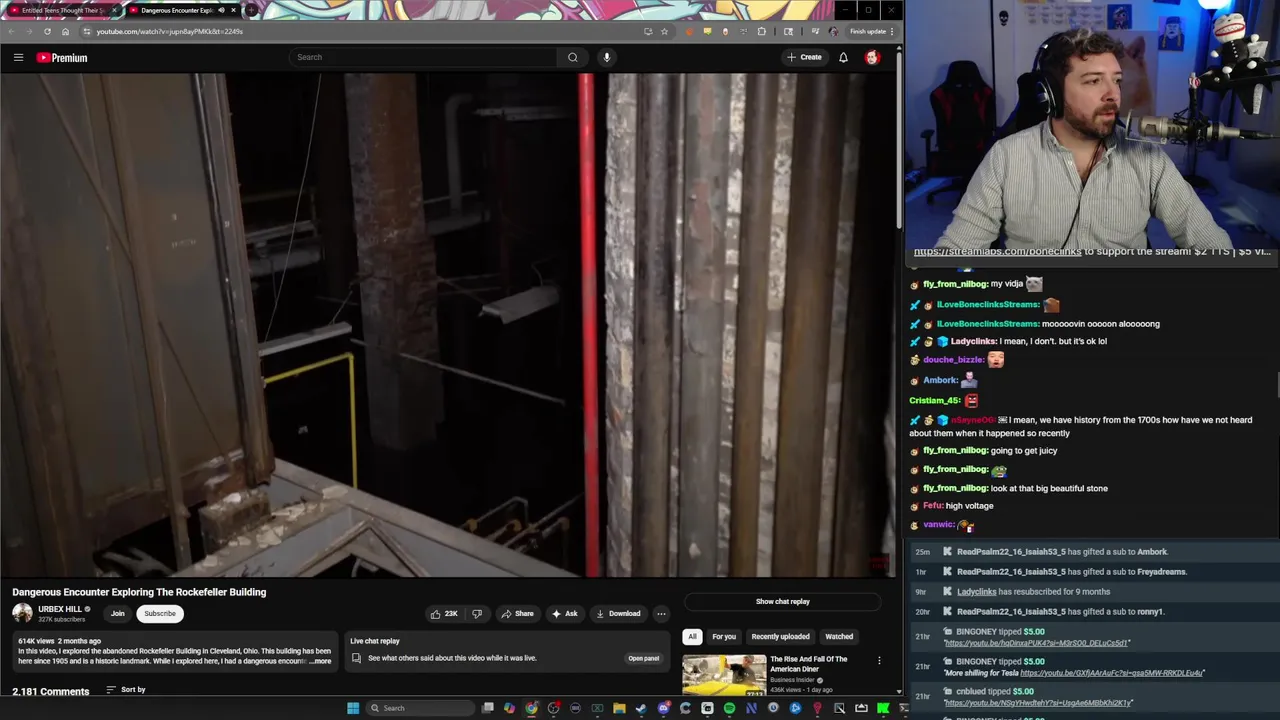
Task: Select the Watched filter chip
Action: tap(839, 637)
